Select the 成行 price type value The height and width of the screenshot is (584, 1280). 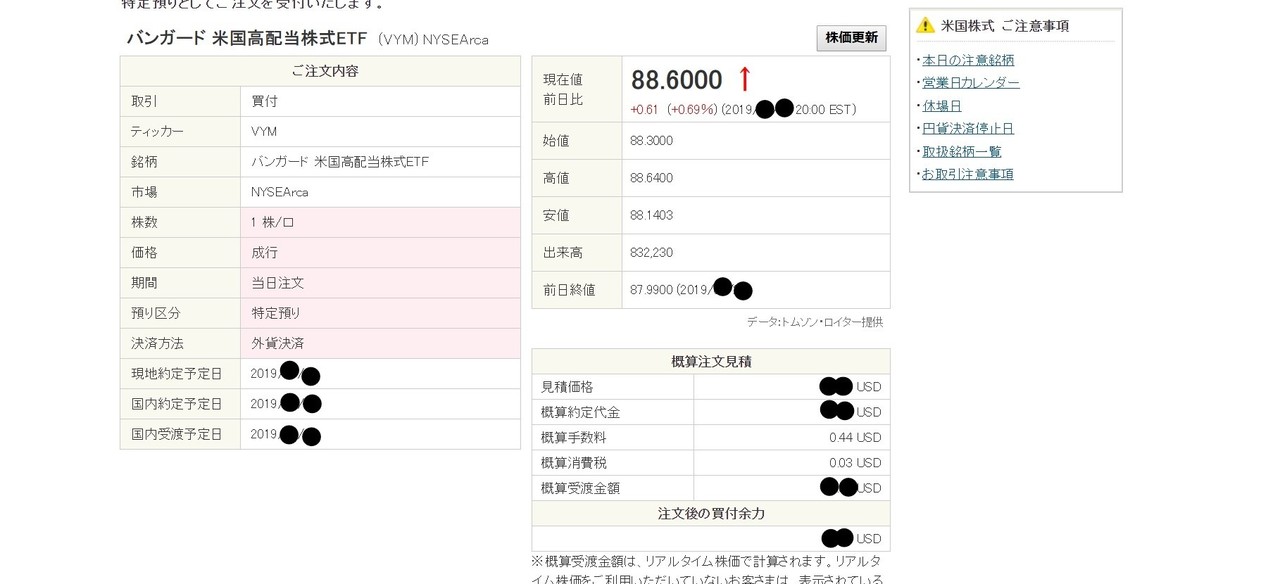point(265,253)
